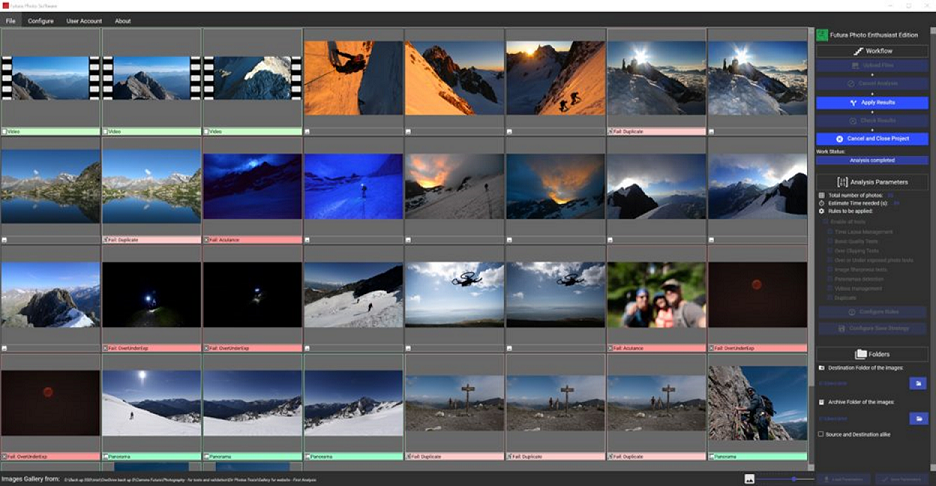Click the Folders header icon
The width and height of the screenshot is (936, 486).
coord(860,354)
